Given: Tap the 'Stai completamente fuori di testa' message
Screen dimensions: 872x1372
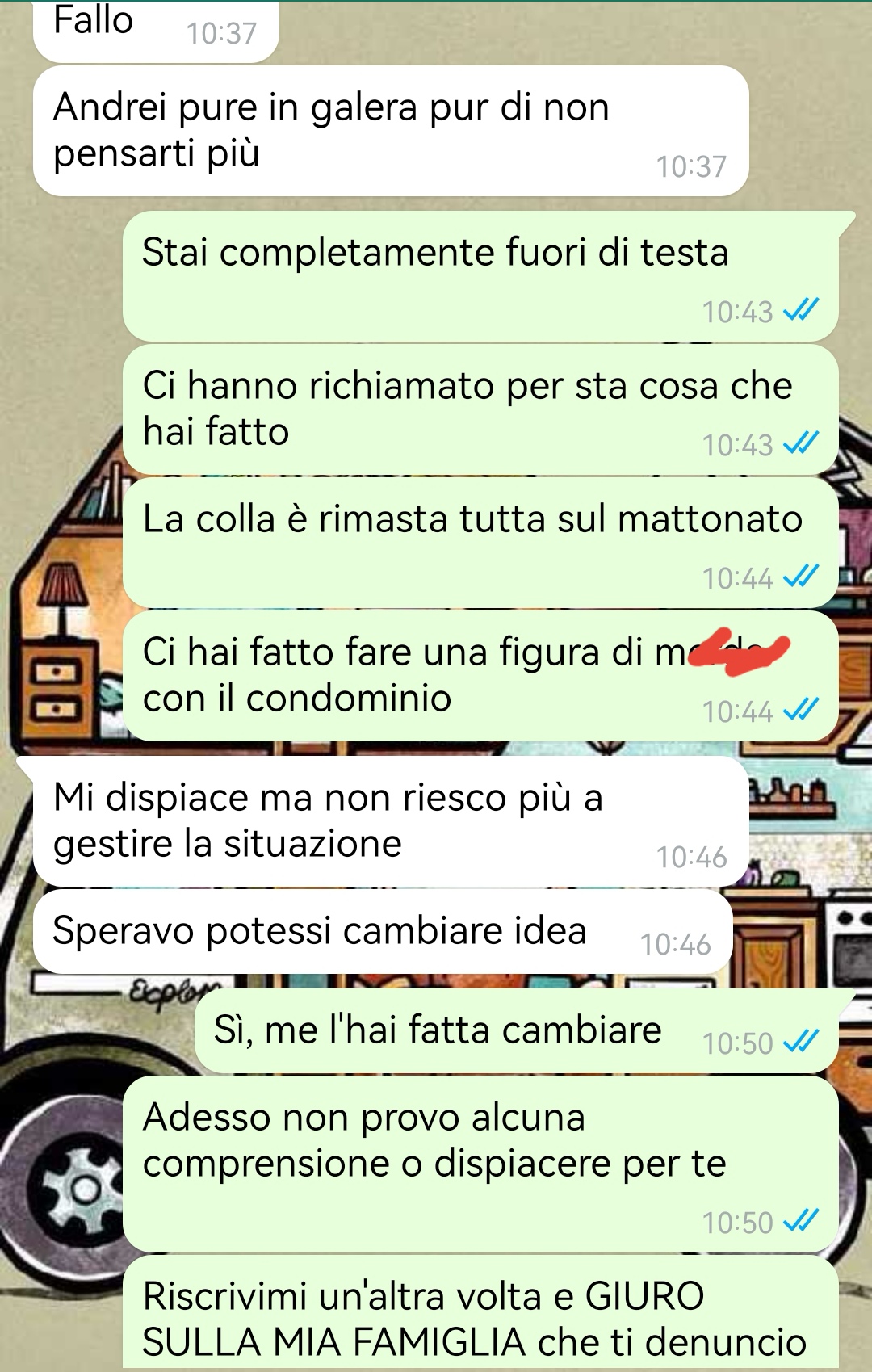Looking at the screenshot, I should click(480, 275).
